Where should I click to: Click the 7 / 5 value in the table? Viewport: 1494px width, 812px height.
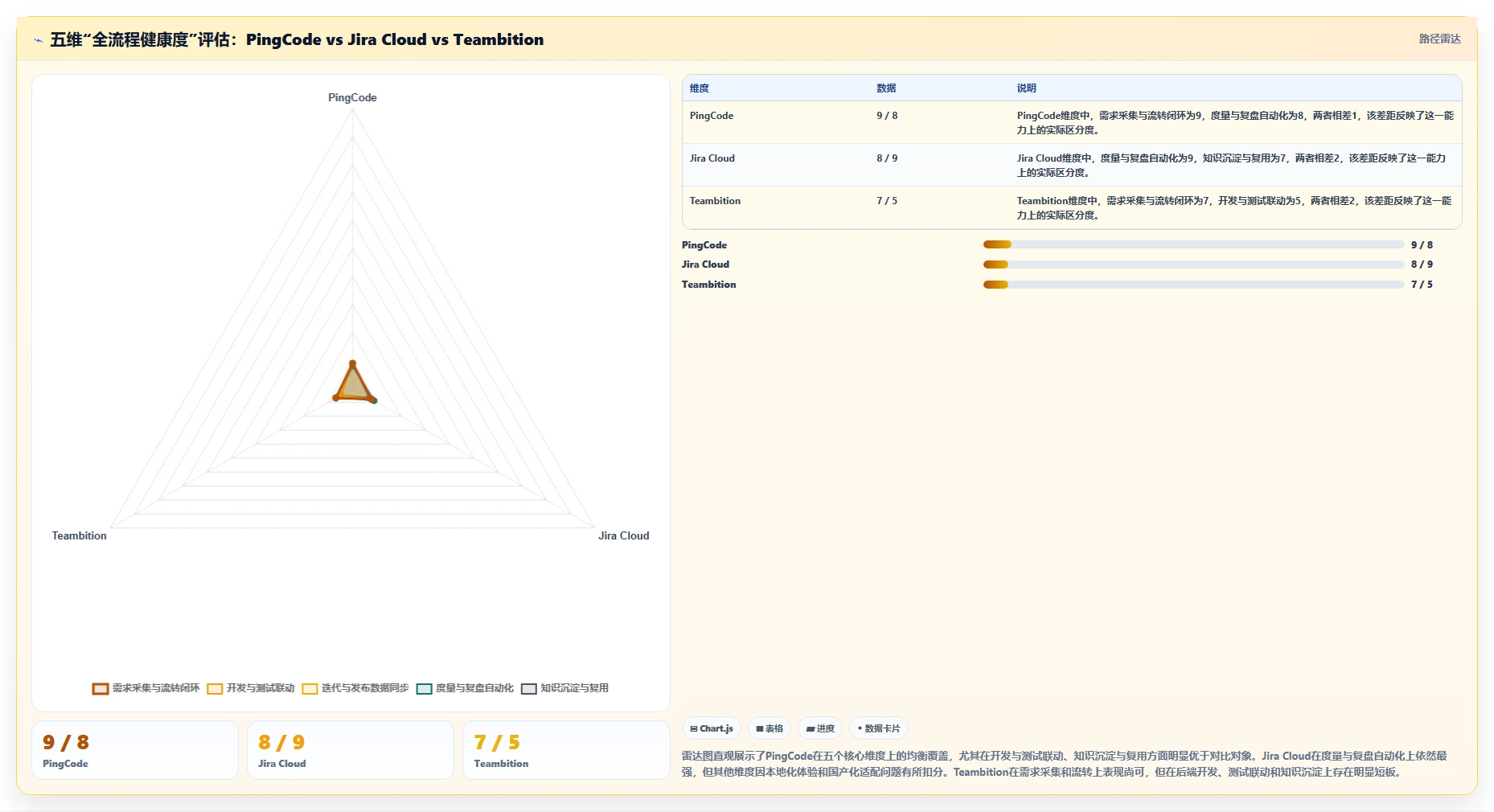click(887, 201)
